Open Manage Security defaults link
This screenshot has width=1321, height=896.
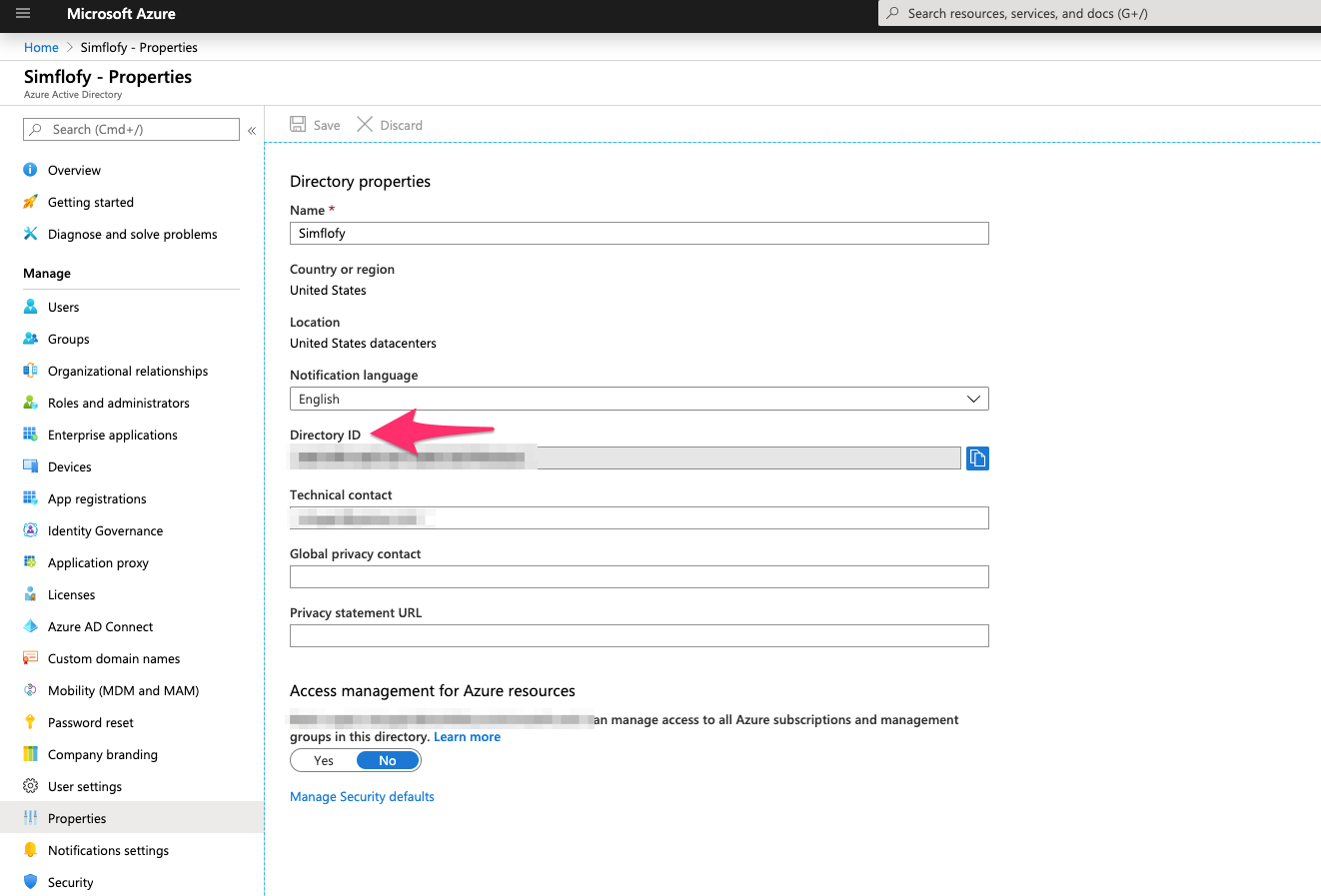[362, 797]
